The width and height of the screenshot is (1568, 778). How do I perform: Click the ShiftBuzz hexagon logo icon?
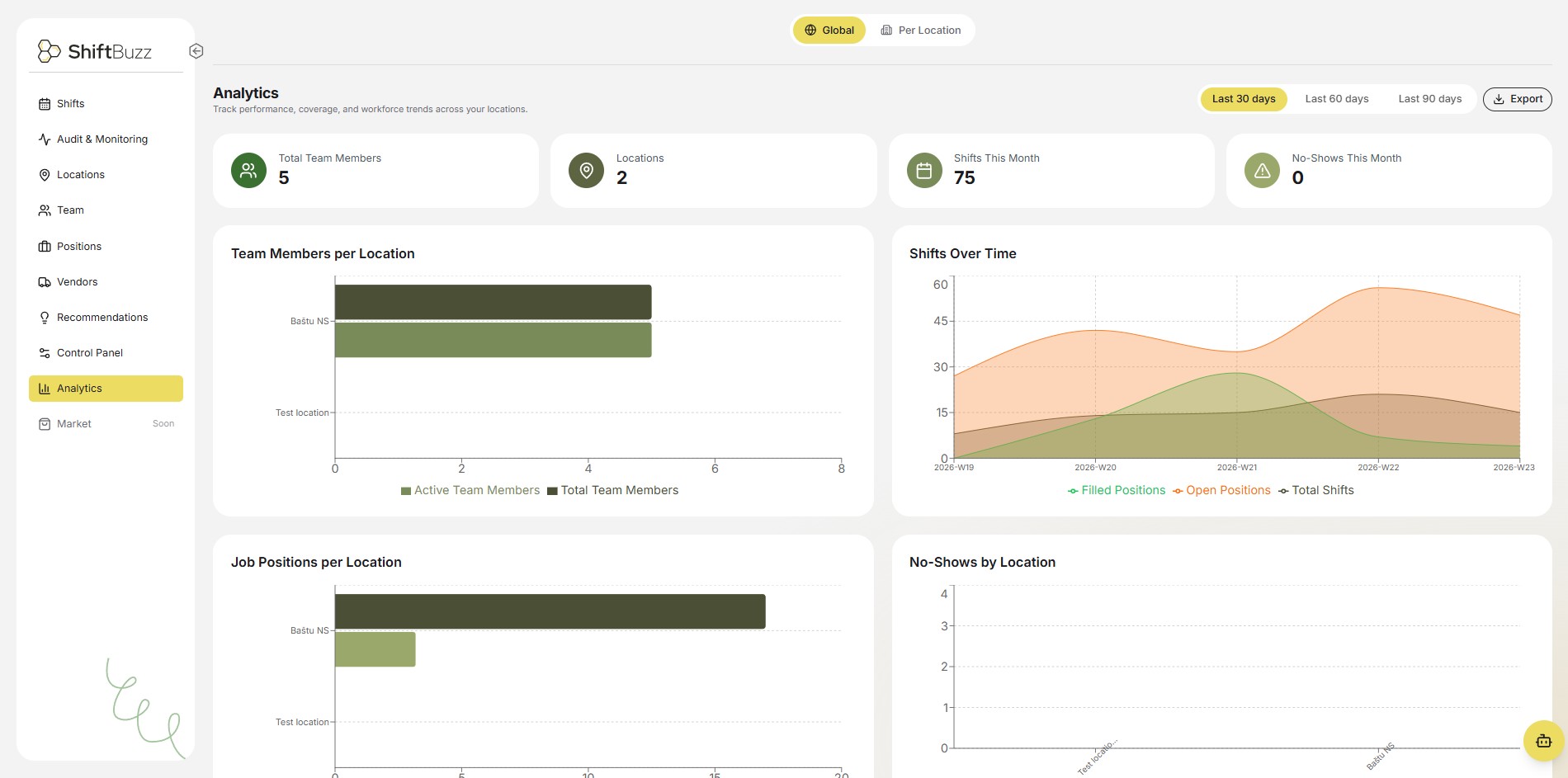tap(49, 51)
